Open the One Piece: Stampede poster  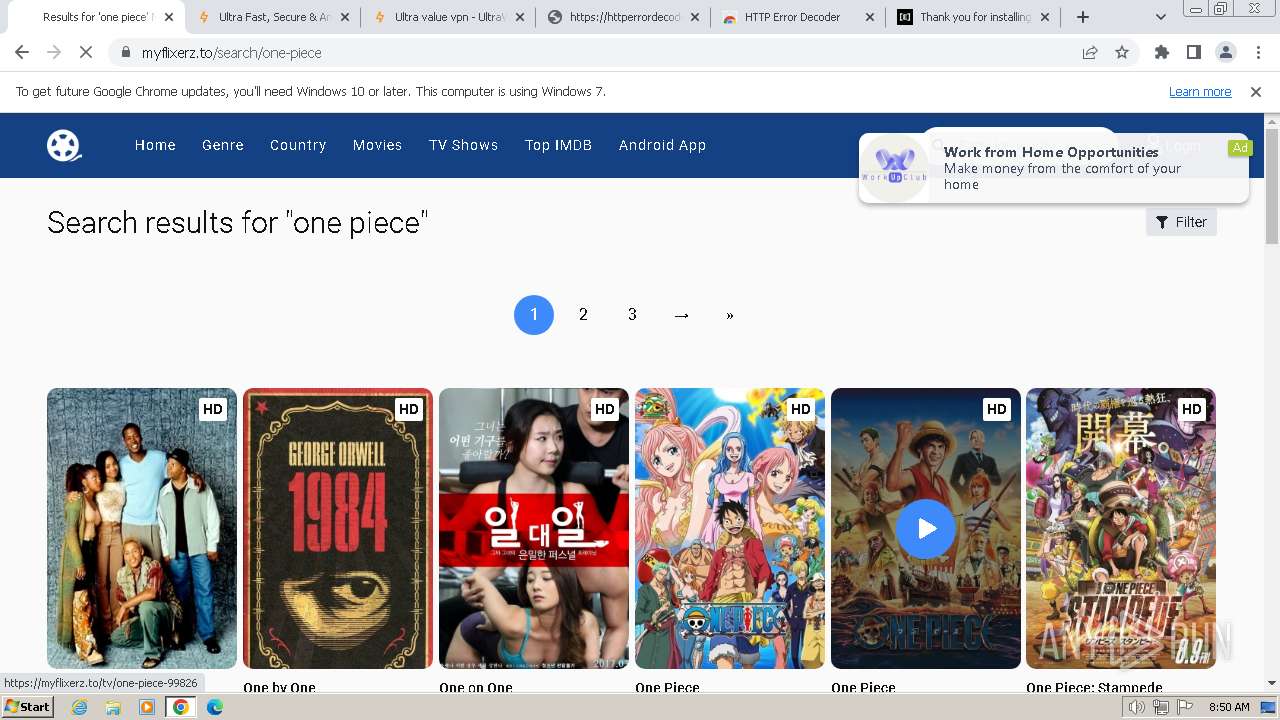(x=1121, y=528)
